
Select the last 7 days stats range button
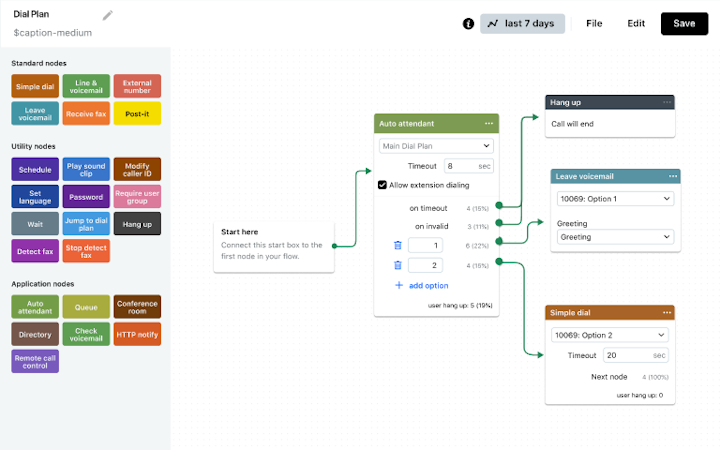[x=523, y=23]
